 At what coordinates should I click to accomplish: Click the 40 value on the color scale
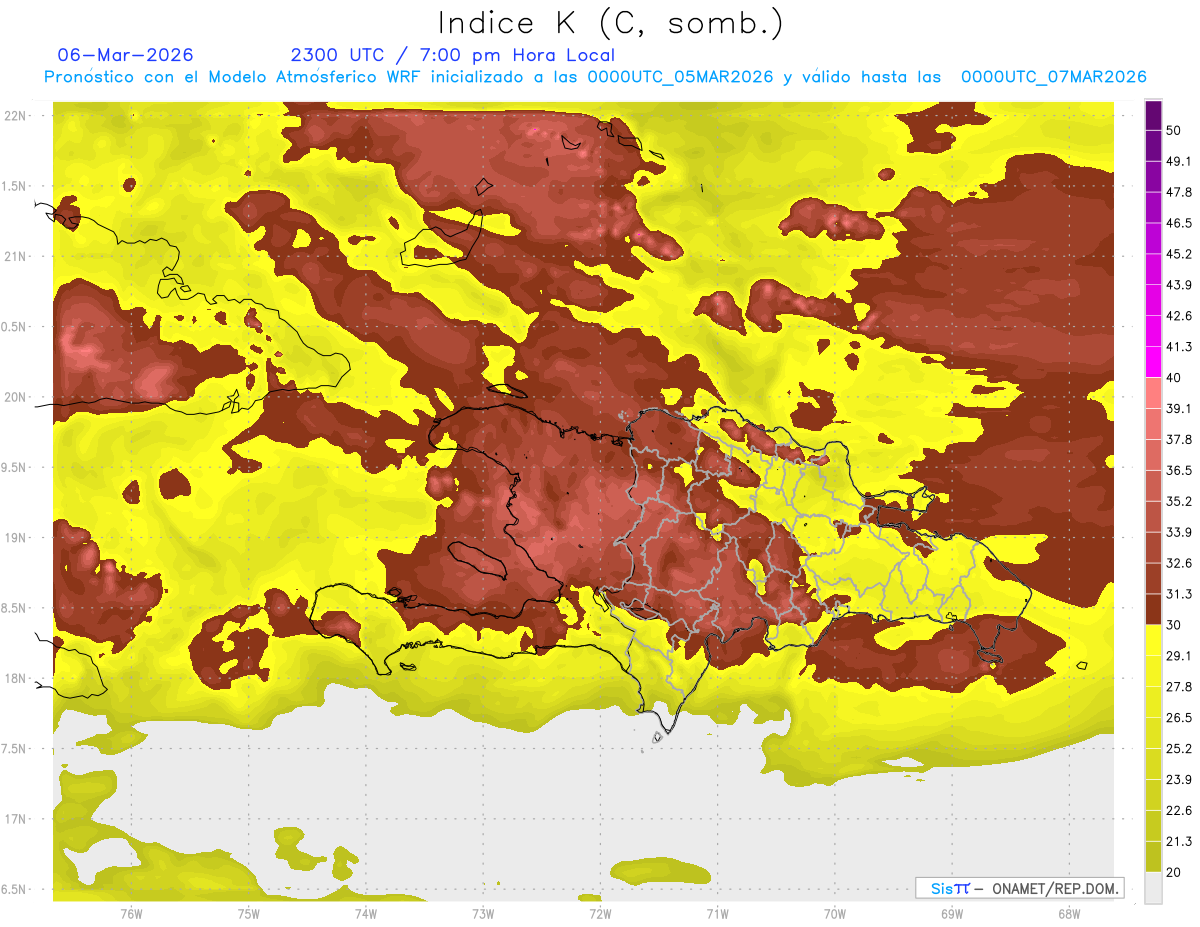[1175, 378]
